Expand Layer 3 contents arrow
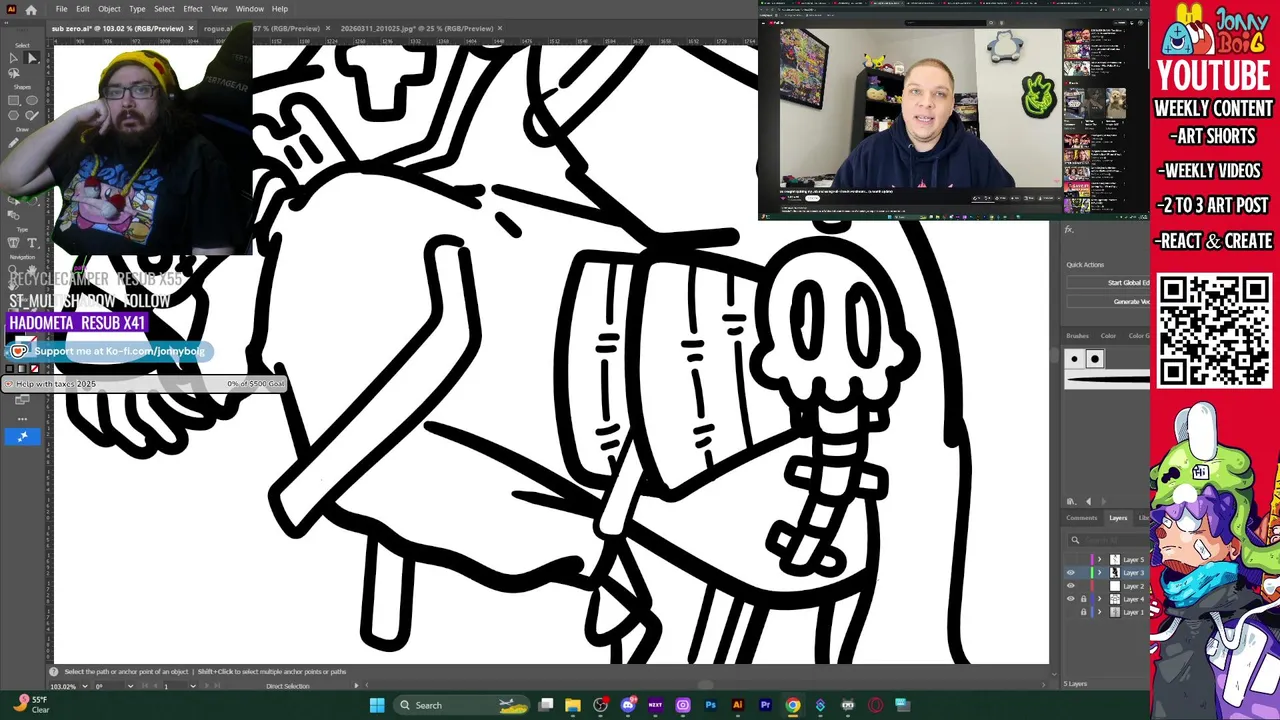Viewport: 1280px width, 720px height. coord(1099,573)
